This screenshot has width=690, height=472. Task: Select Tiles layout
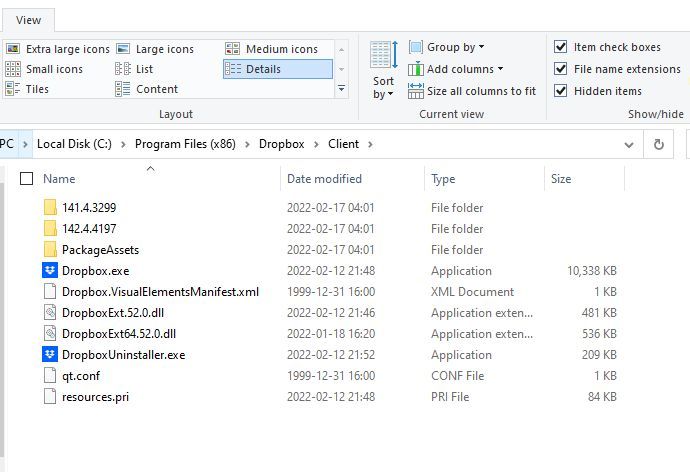click(x=27, y=89)
